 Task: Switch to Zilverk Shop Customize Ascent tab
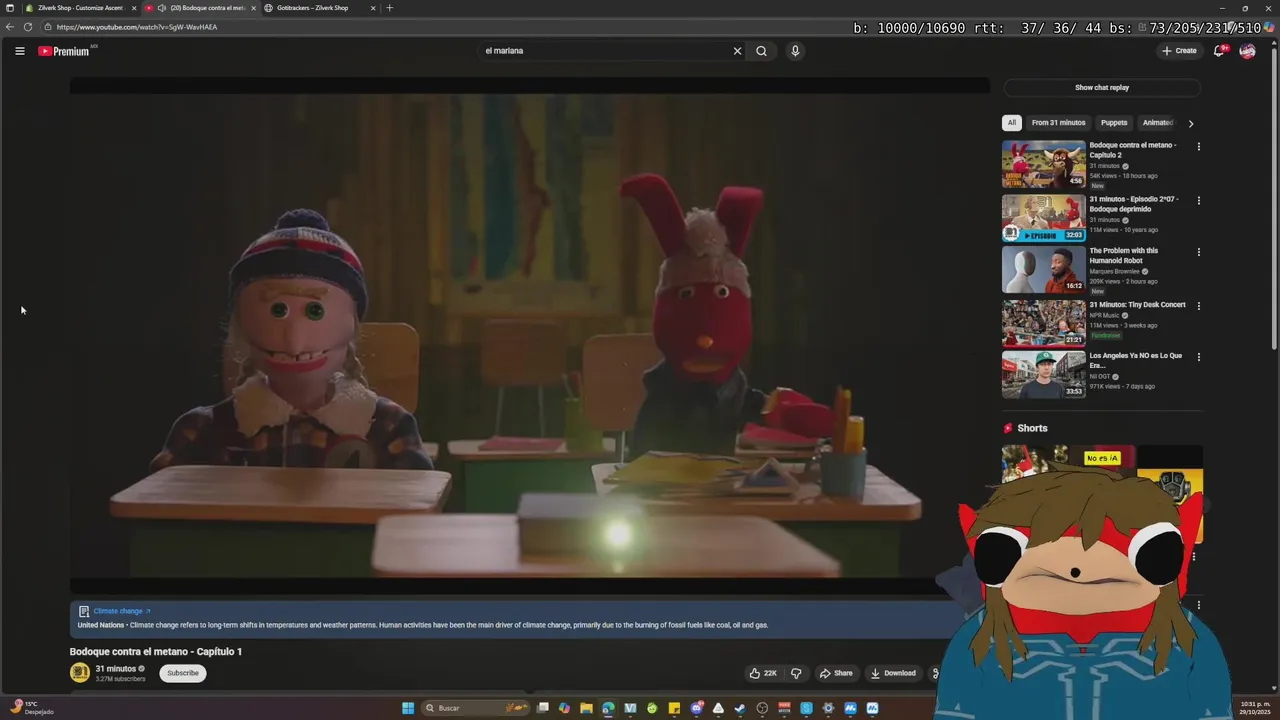coord(79,8)
